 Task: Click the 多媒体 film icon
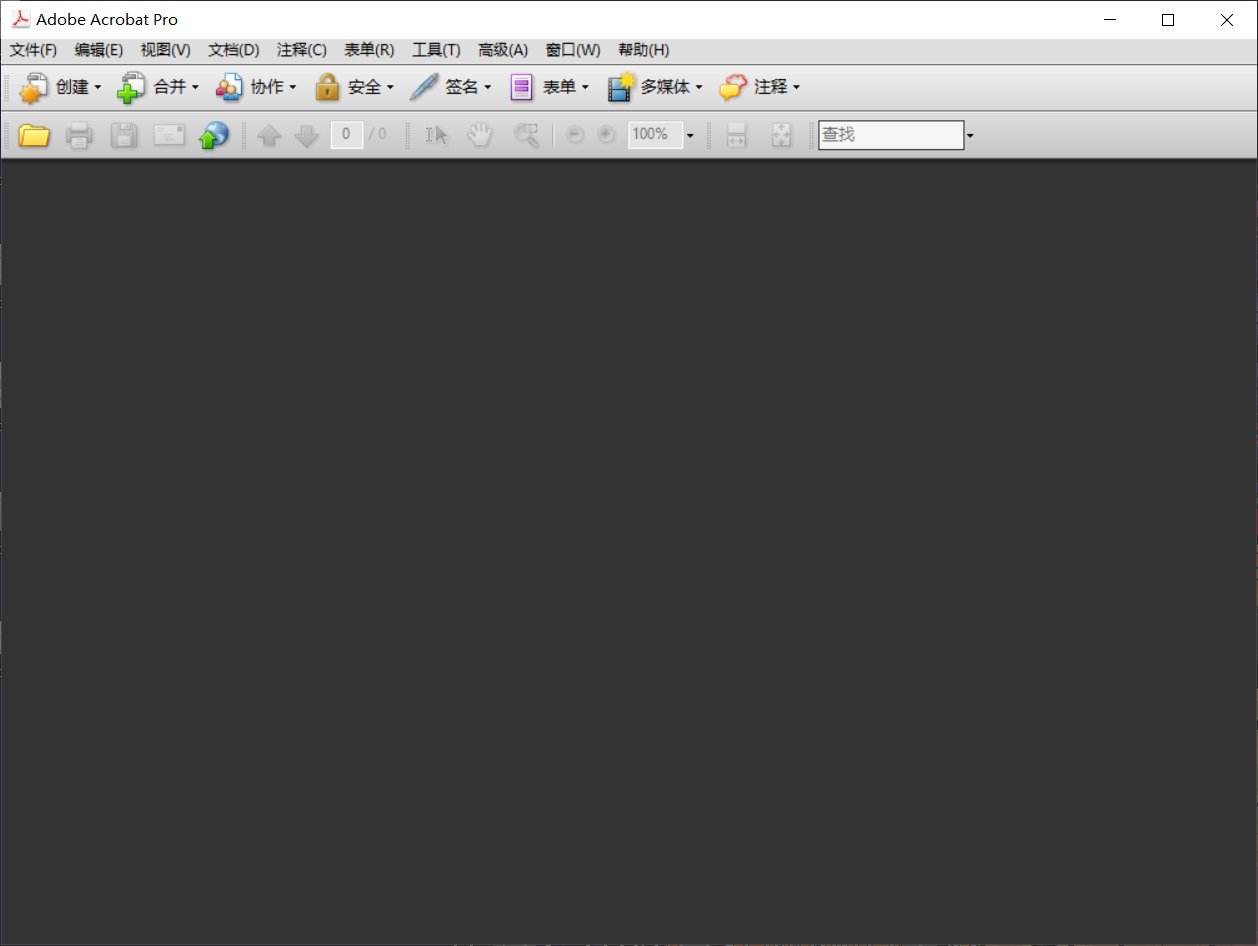pyautogui.click(x=621, y=88)
